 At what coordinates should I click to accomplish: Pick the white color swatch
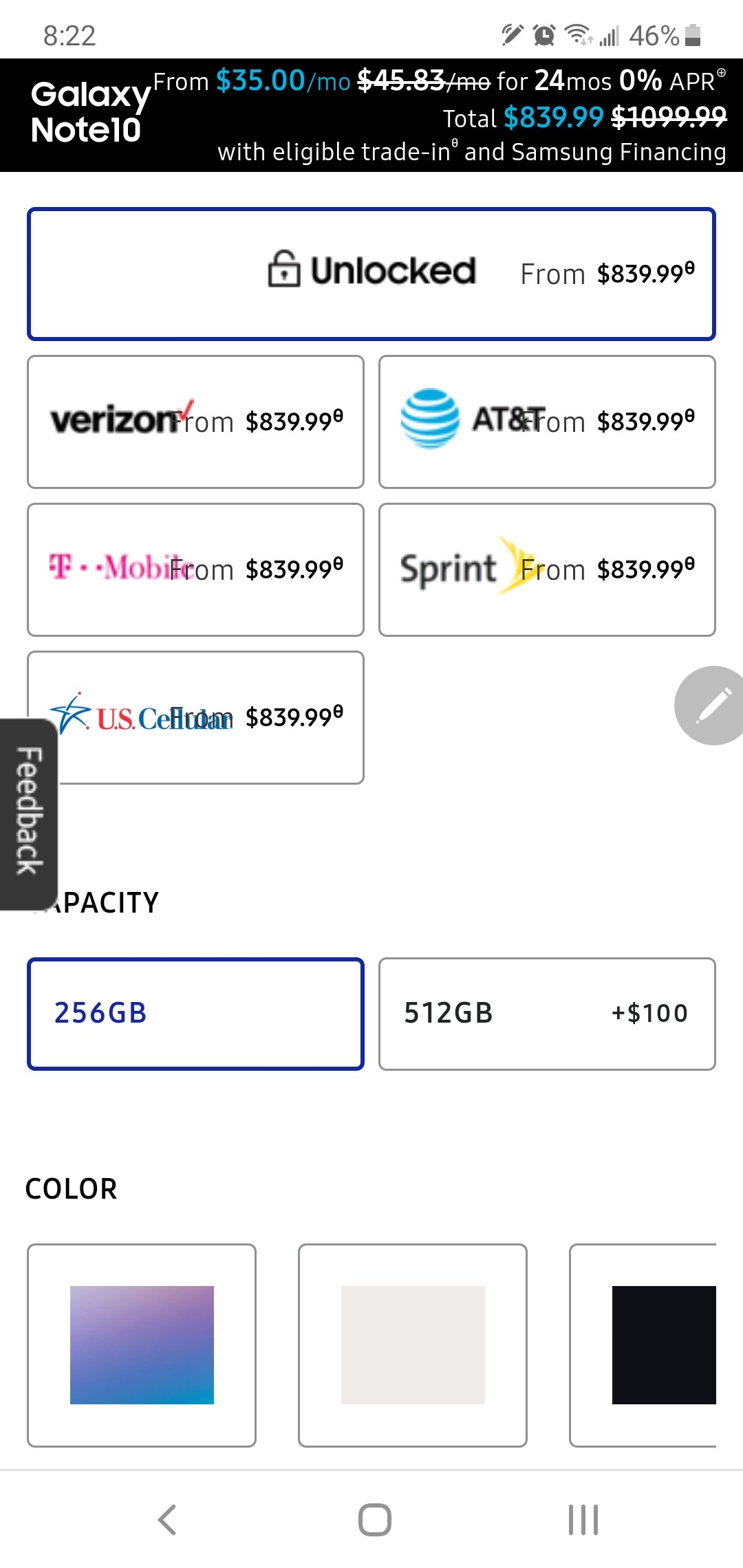pyautogui.click(x=413, y=1345)
